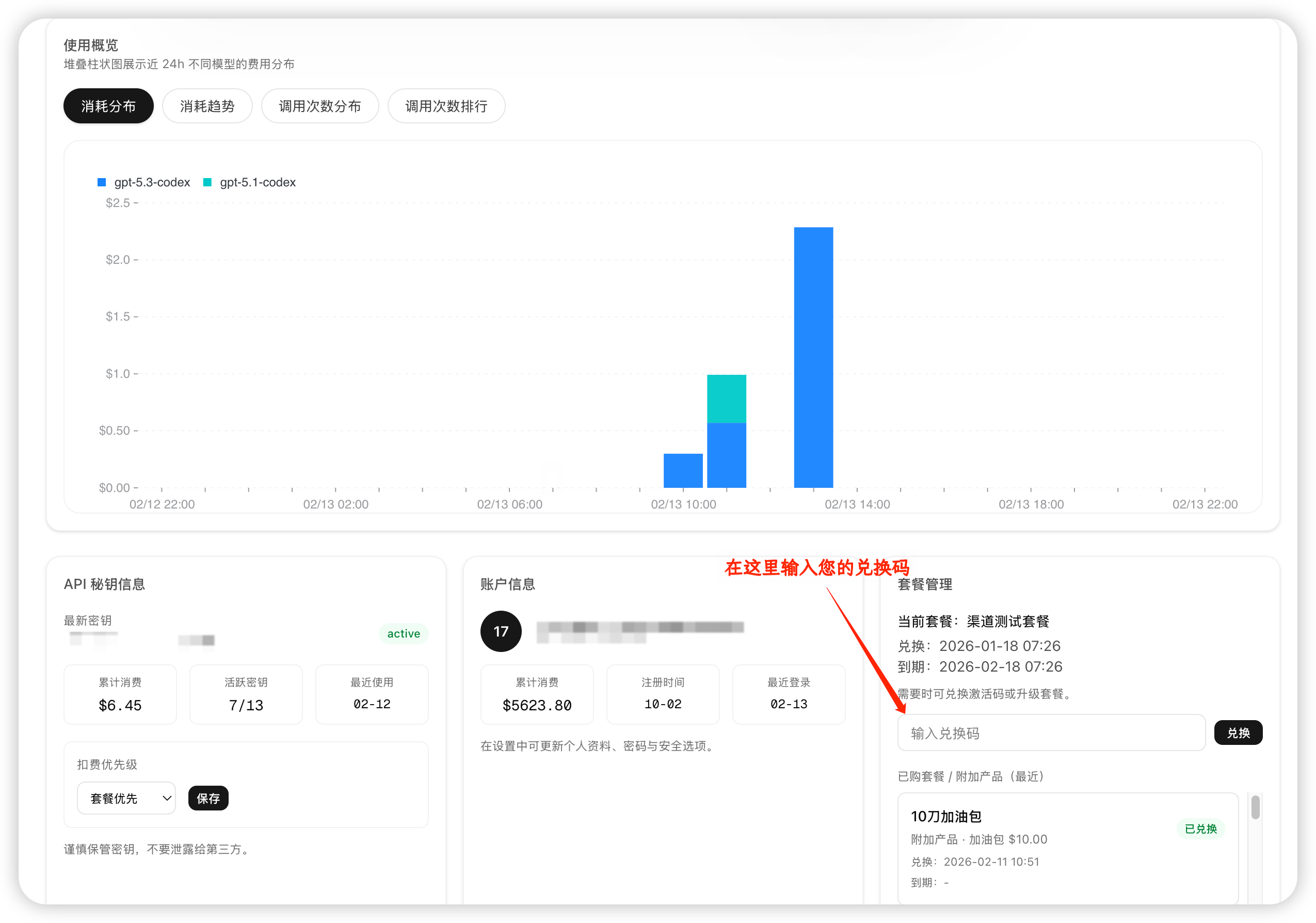Click the 累计消费 $6.45 stat card
The image size is (1316, 923).
[120, 694]
